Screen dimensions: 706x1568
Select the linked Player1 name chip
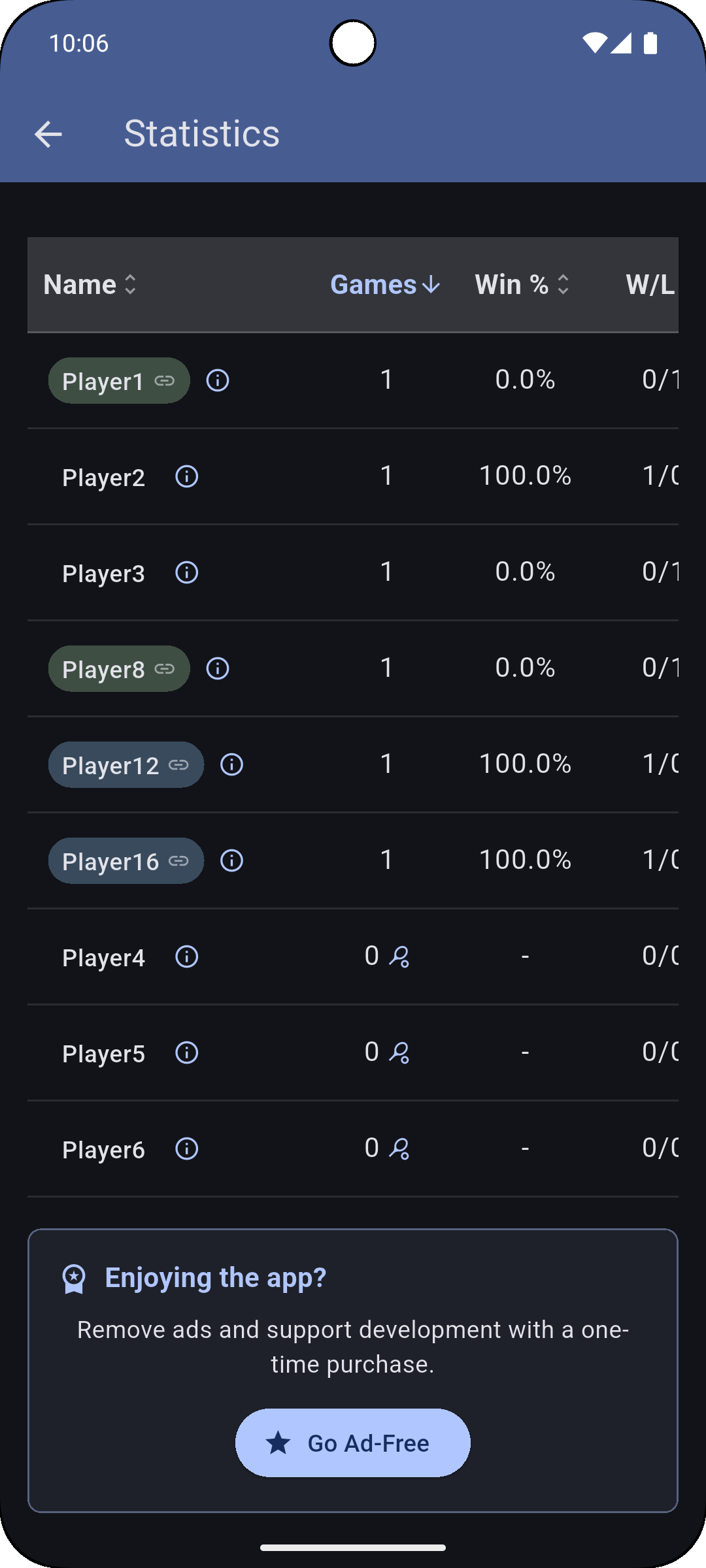pos(119,381)
